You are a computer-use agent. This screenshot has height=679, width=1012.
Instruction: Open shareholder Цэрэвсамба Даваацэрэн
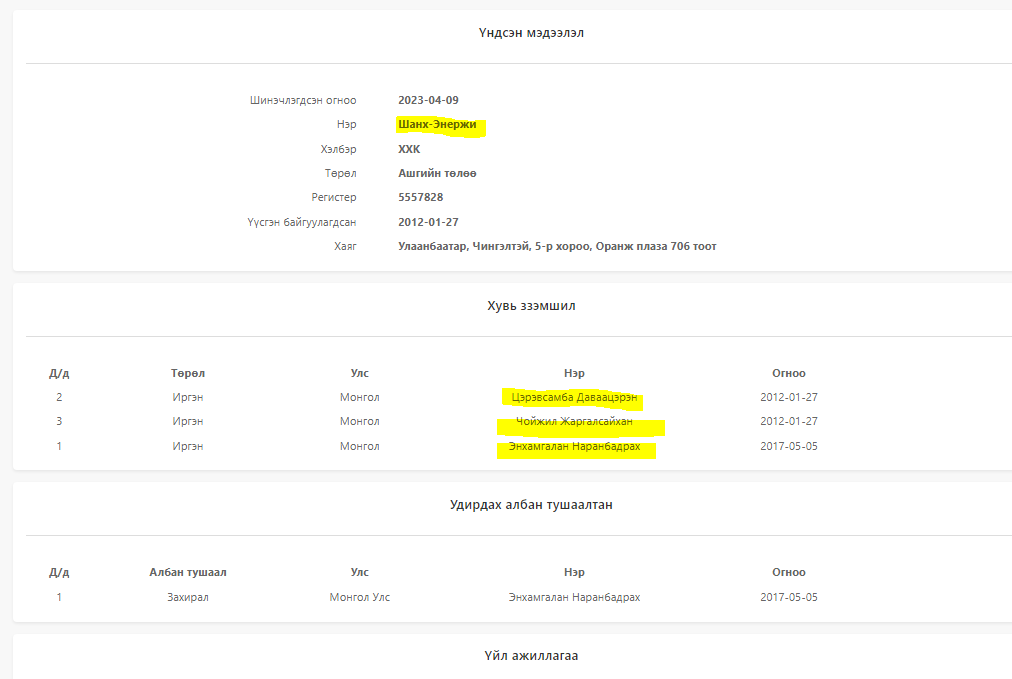point(573,398)
